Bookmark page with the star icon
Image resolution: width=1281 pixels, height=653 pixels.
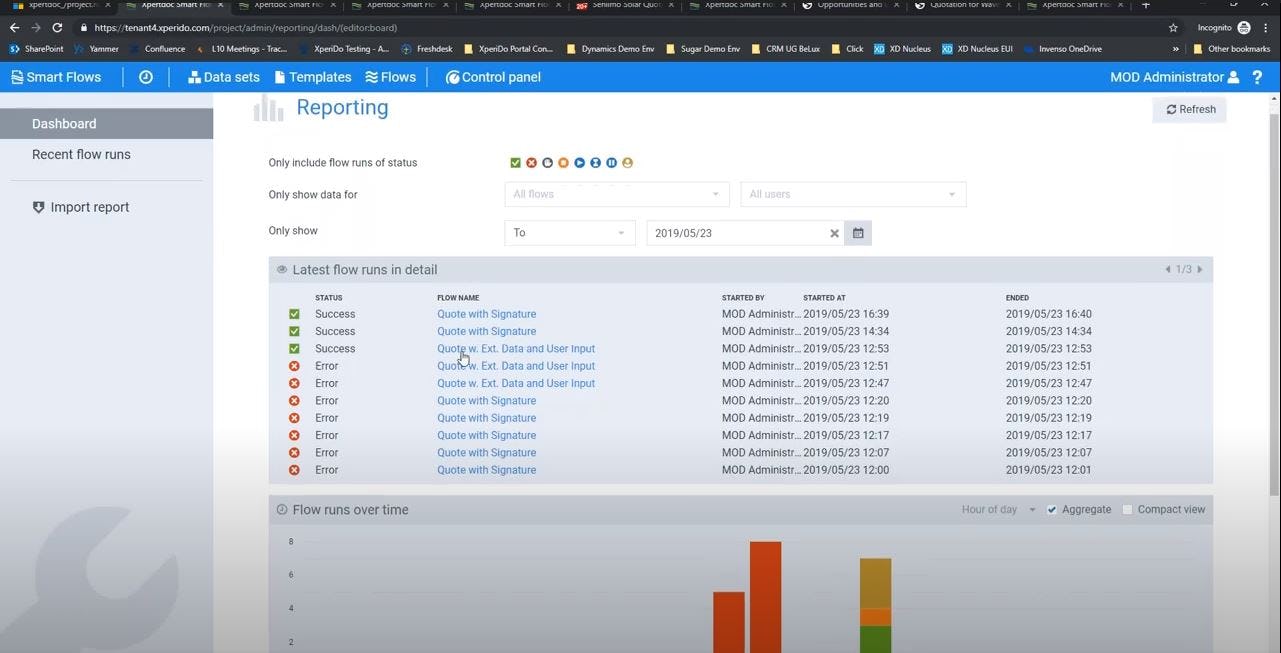(1173, 28)
